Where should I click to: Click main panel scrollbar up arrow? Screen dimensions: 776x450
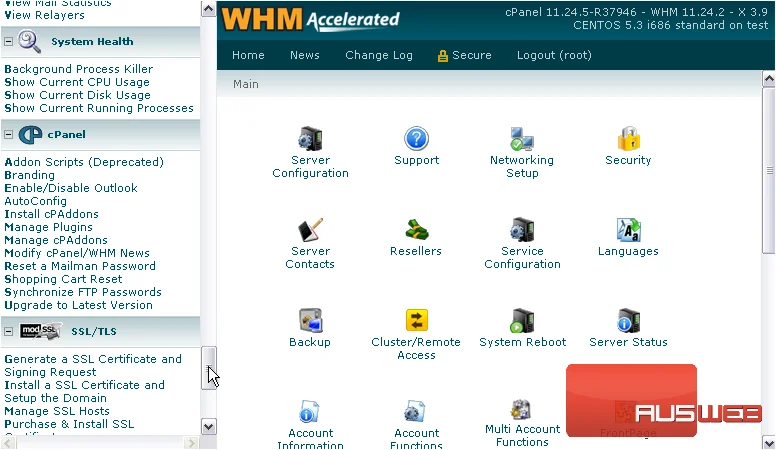[x=769, y=79]
